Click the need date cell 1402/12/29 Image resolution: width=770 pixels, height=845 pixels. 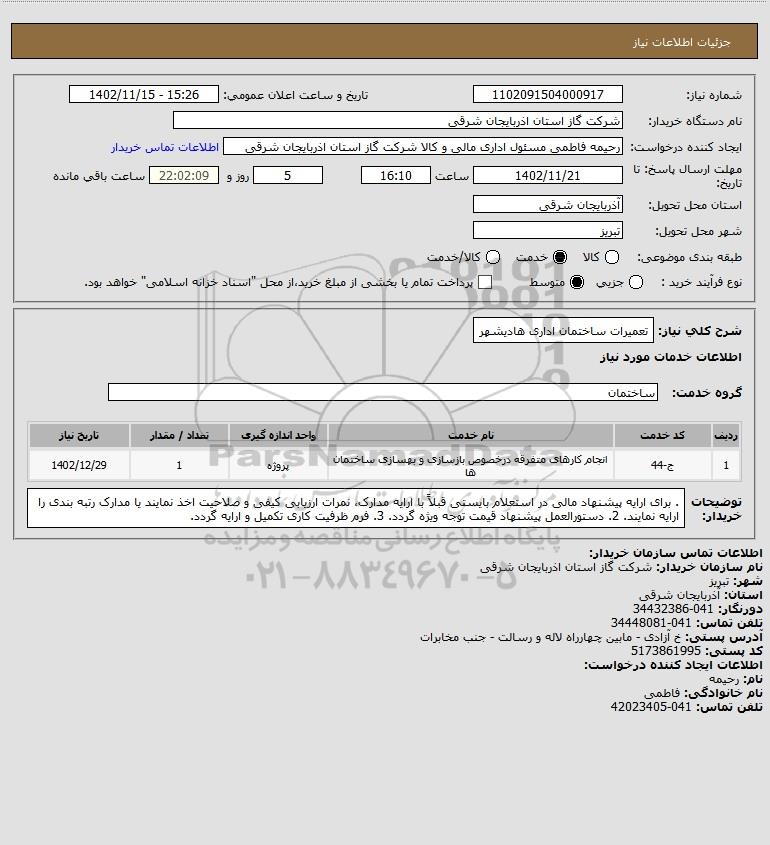click(79, 465)
